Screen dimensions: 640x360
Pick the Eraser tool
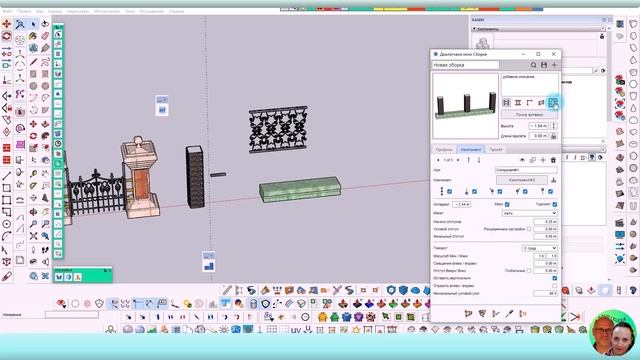pyautogui.click(x=45, y=36)
